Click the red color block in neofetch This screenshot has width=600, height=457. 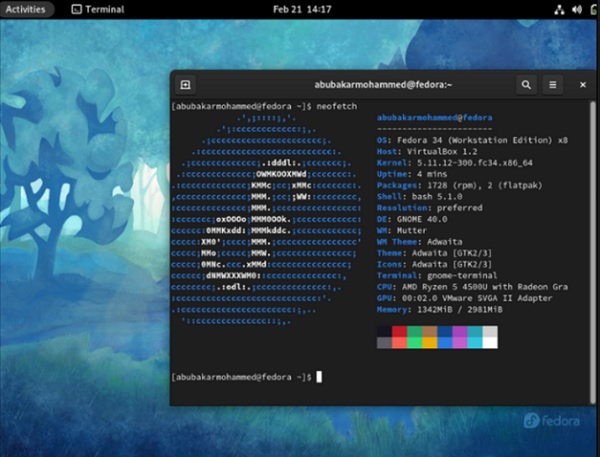click(401, 329)
